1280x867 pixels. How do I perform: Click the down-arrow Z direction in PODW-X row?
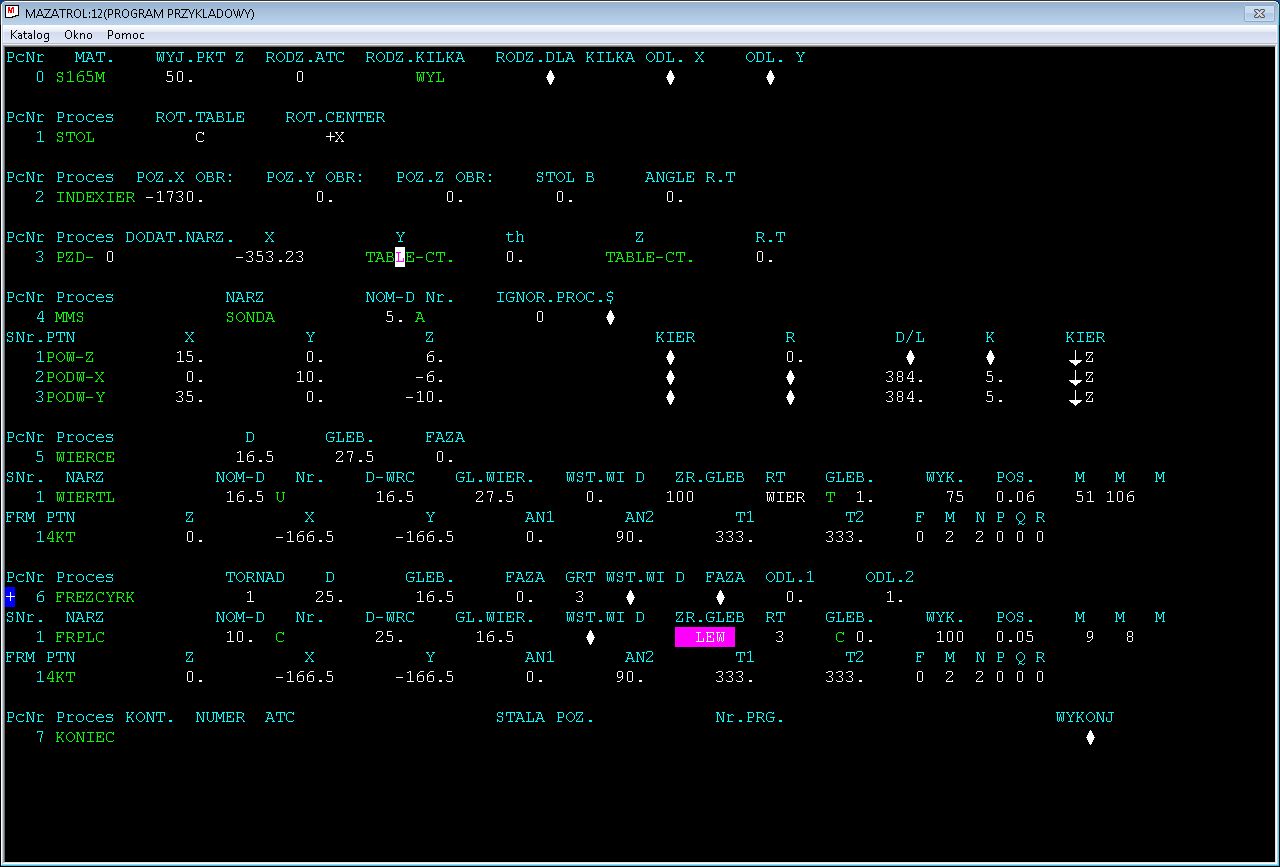pos(1080,377)
